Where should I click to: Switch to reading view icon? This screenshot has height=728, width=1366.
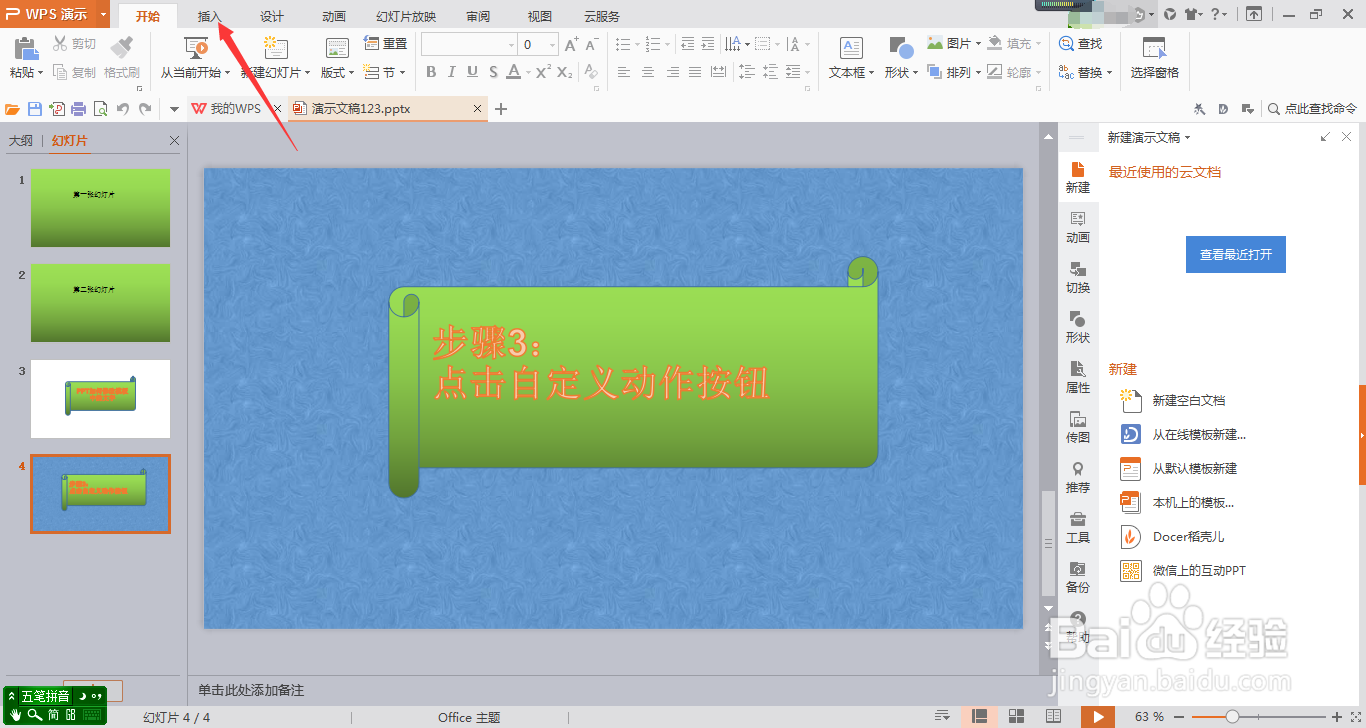click(x=1053, y=716)
